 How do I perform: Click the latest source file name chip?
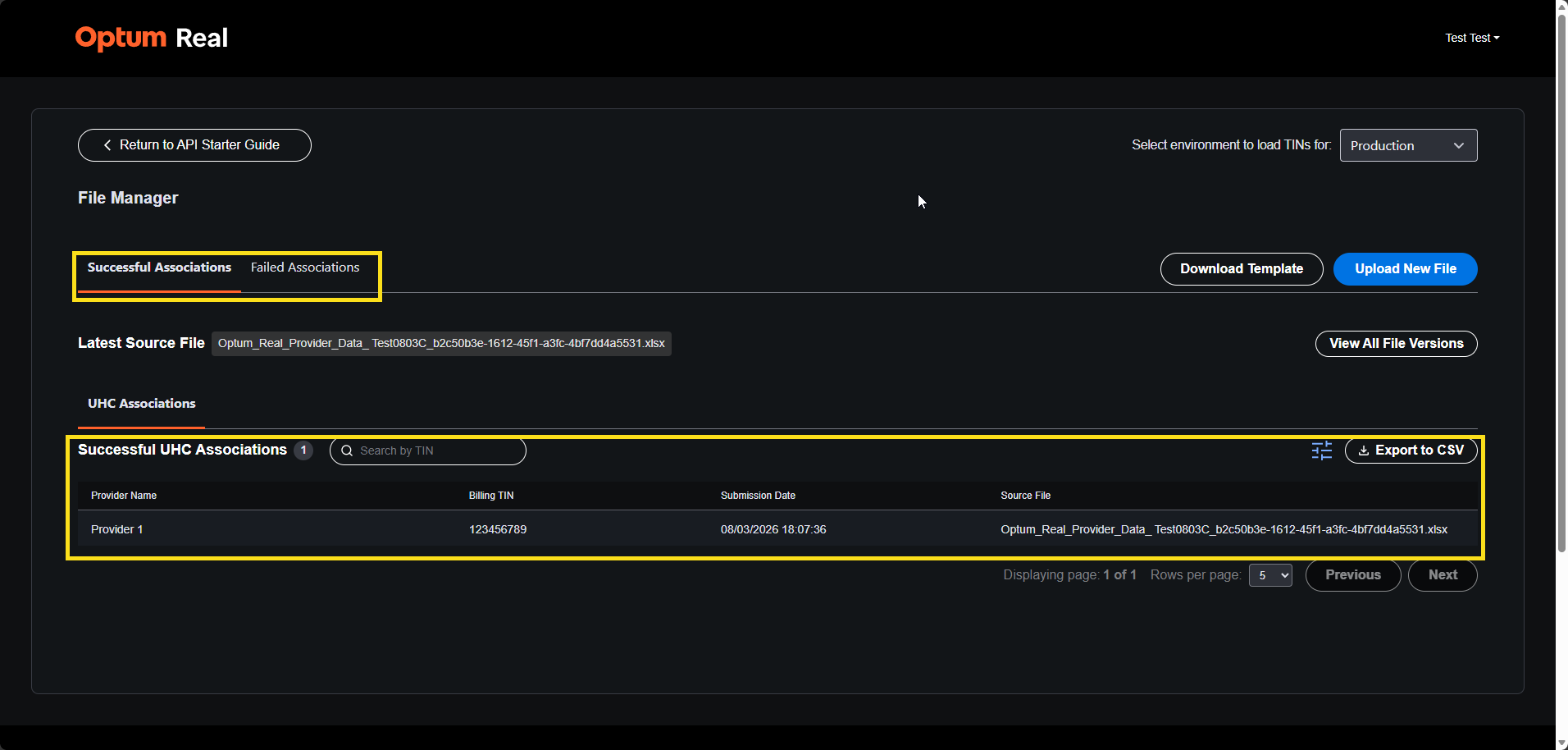(x=441, y=343)
